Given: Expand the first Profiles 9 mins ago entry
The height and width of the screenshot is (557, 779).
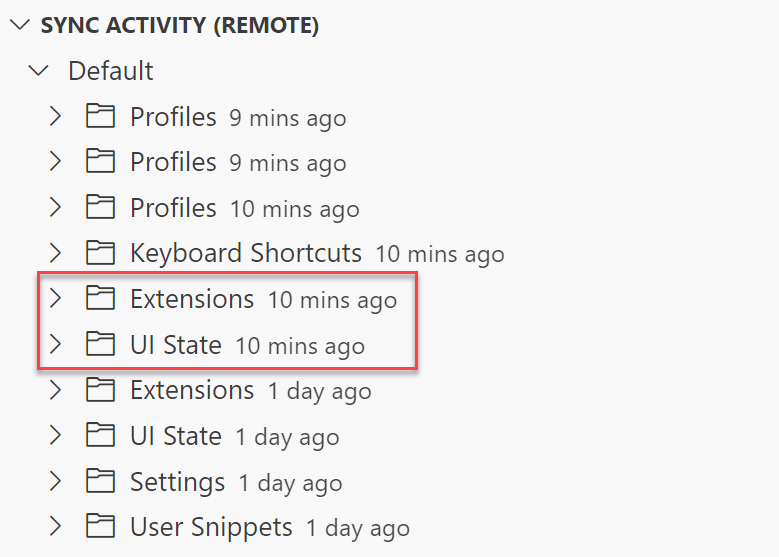Looking at the screenshot, I should click(55, 116).
